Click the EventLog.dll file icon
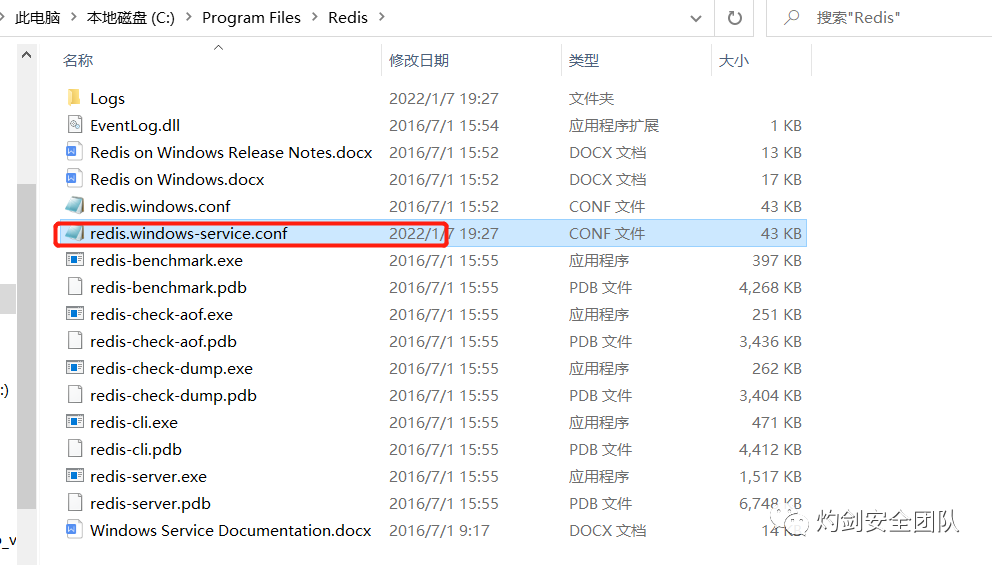Screen dimensions: 992x565 (x=75, y=125)
